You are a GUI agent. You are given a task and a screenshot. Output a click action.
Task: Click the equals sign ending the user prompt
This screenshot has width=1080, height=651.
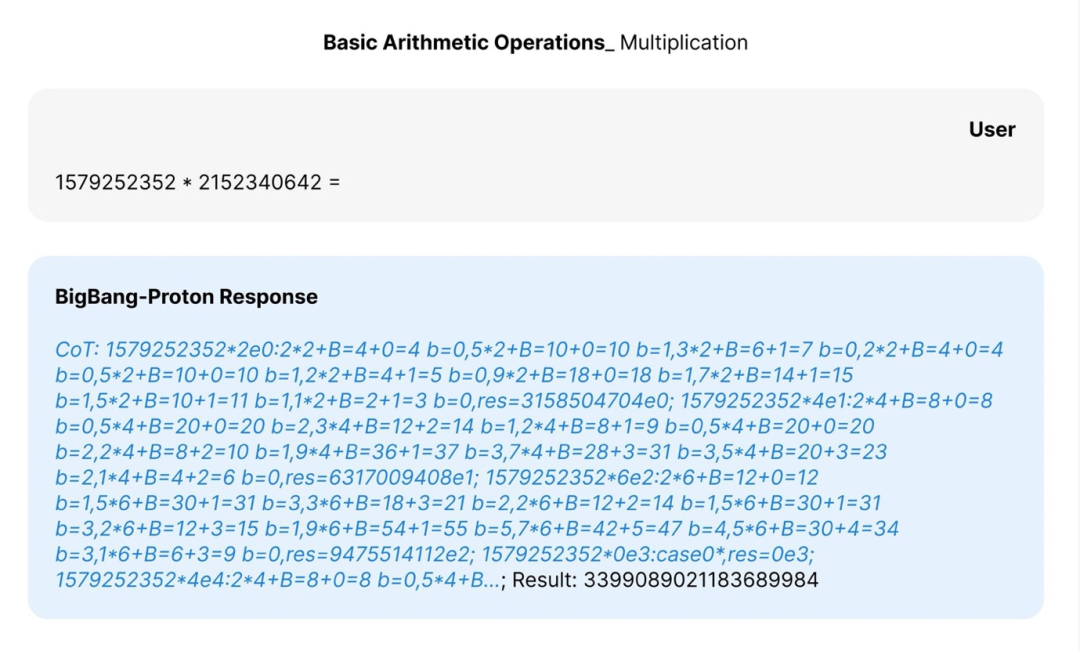coord(334,182)
